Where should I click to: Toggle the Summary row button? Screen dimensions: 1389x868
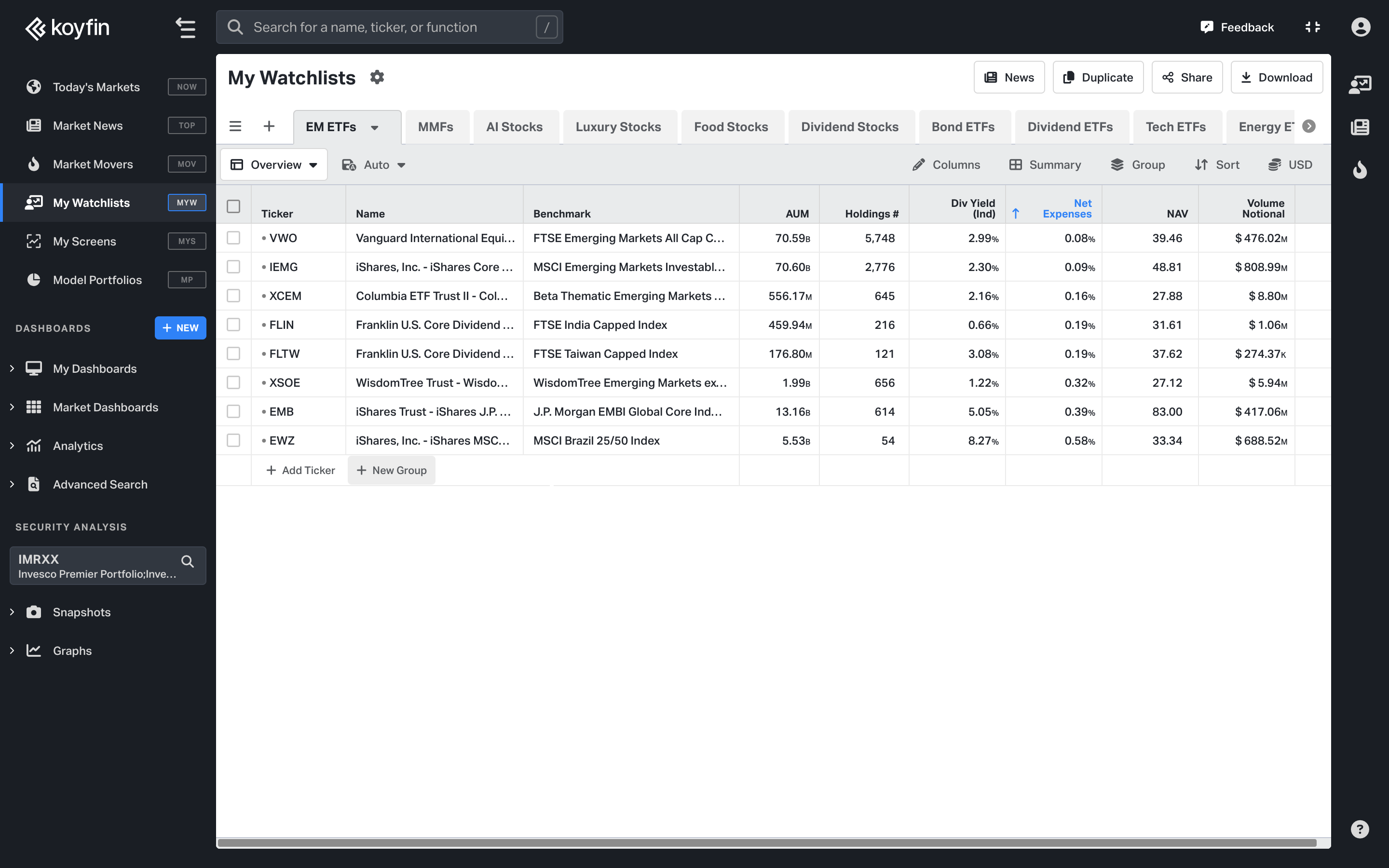1045,165
